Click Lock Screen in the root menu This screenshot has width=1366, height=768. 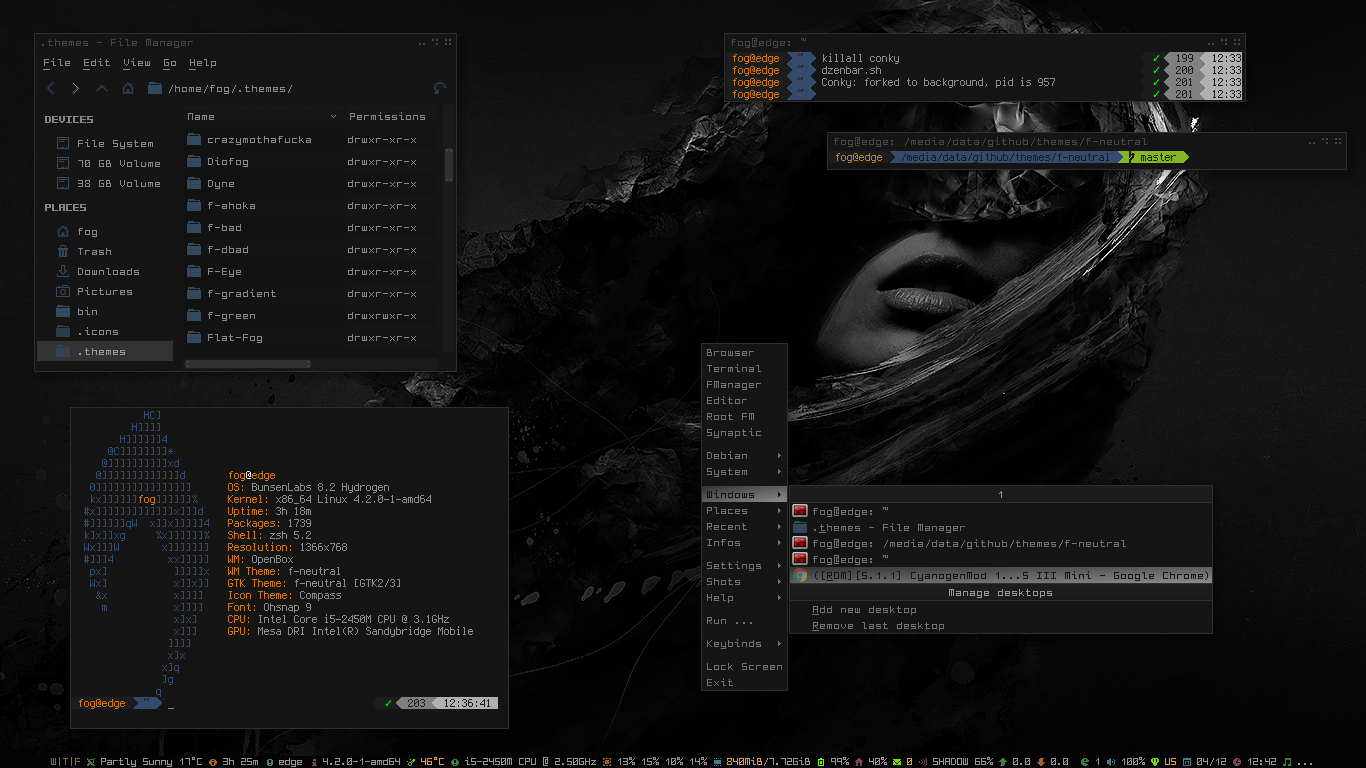tap(744, 667)
